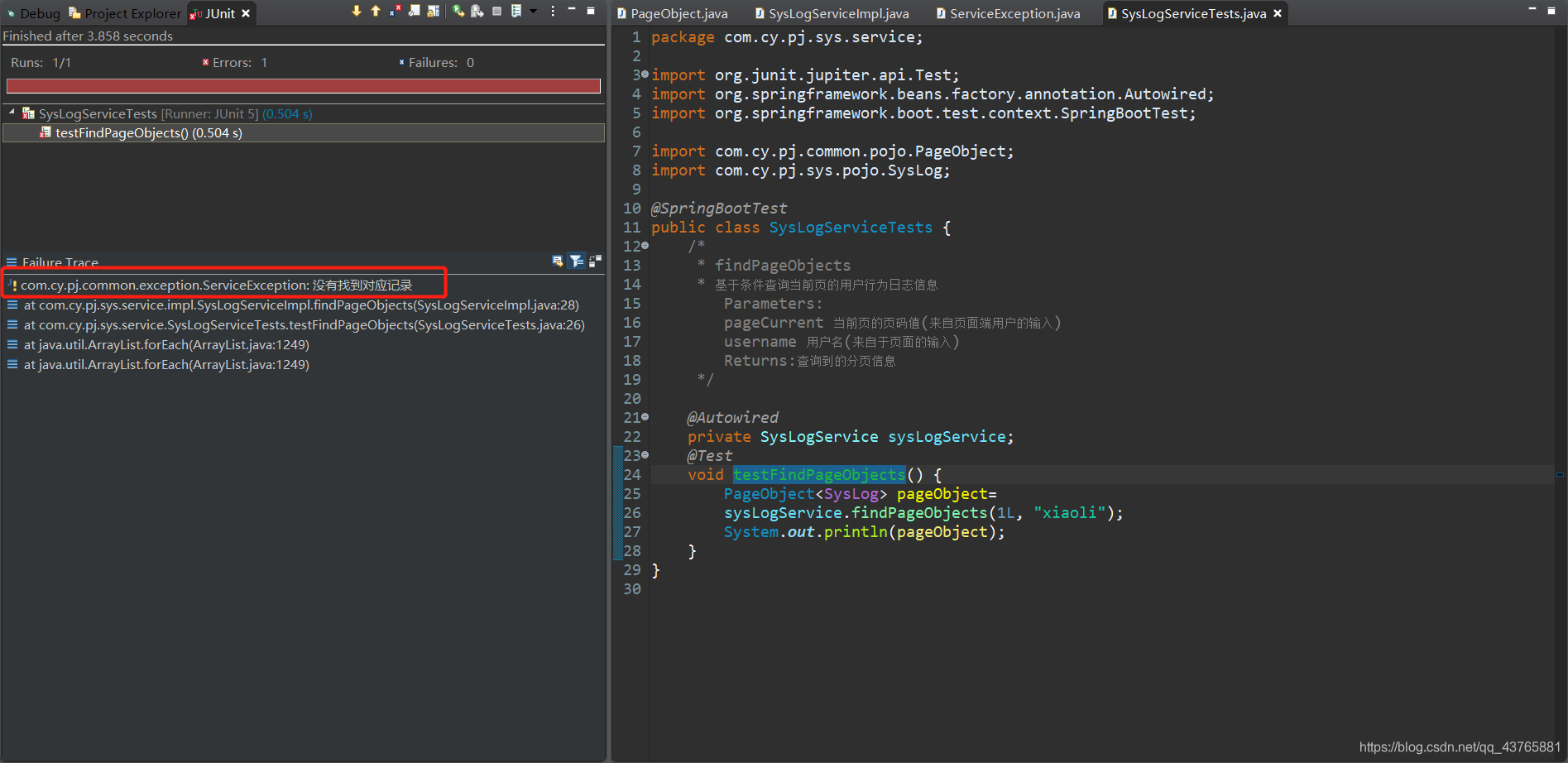
Task: Collapse SysLogServiceTests tree node
Action: (12, 113)
